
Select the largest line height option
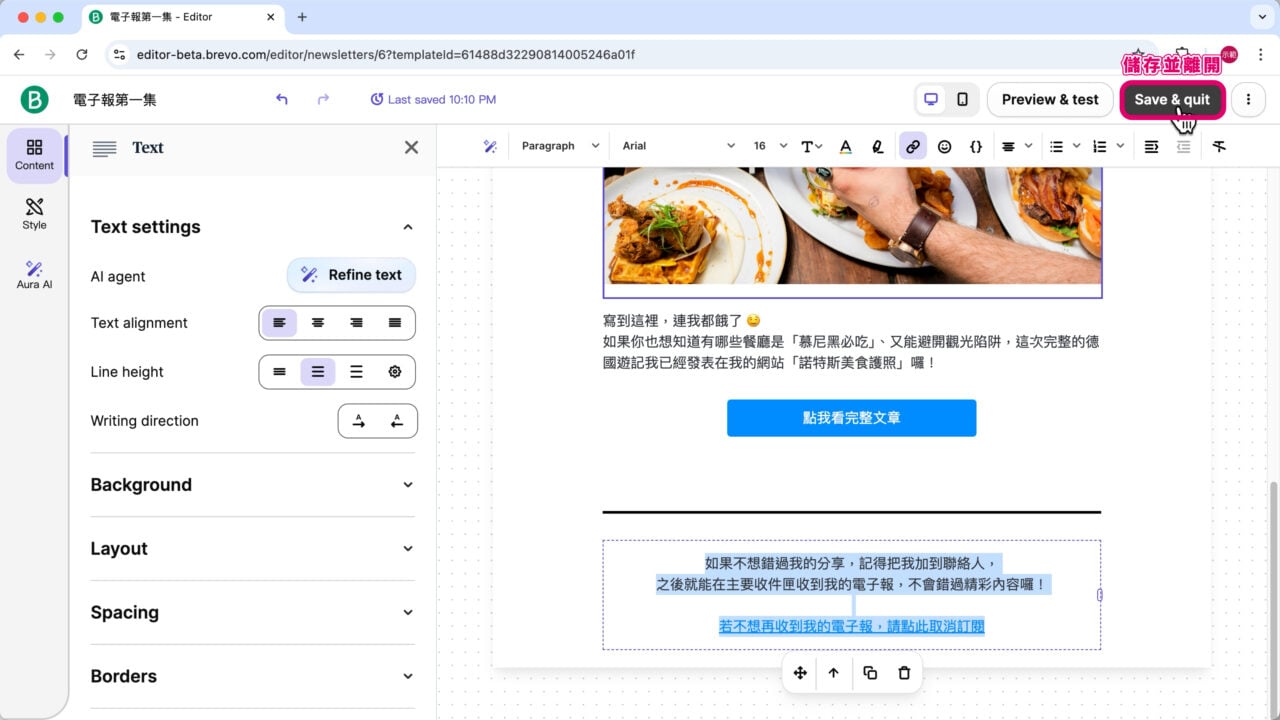point(356,371)
